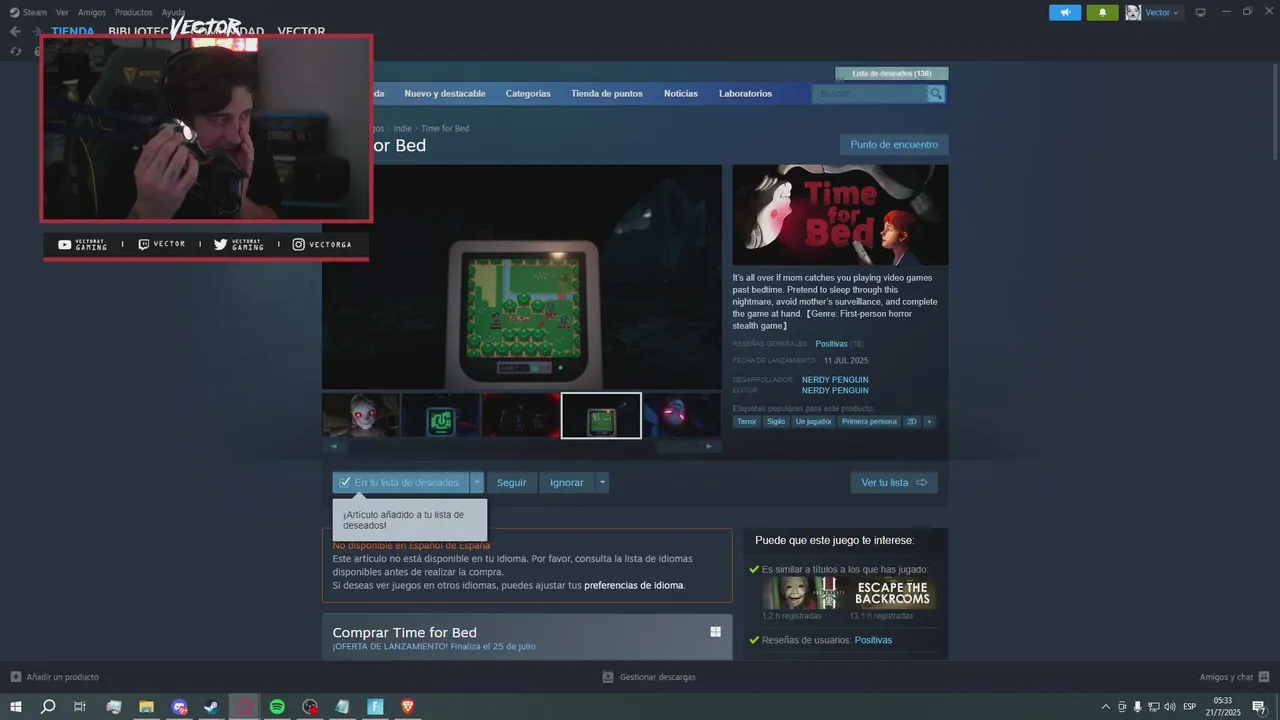Open the Lista de deseados (136) button
1280x720 pixels.
tap(892, 73)
